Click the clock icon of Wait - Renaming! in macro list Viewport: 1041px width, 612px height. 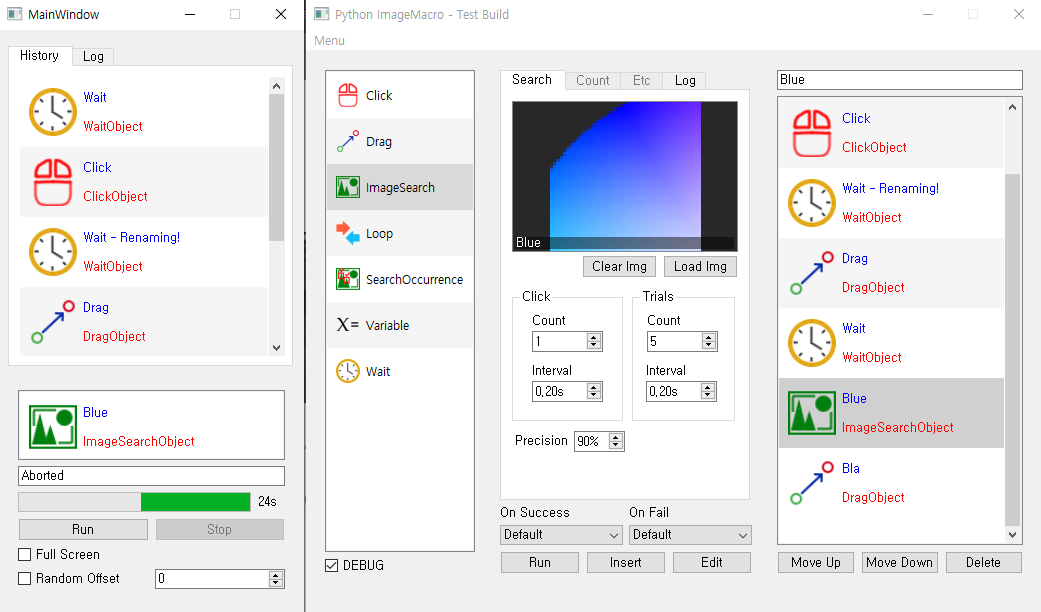coord(812,203)
